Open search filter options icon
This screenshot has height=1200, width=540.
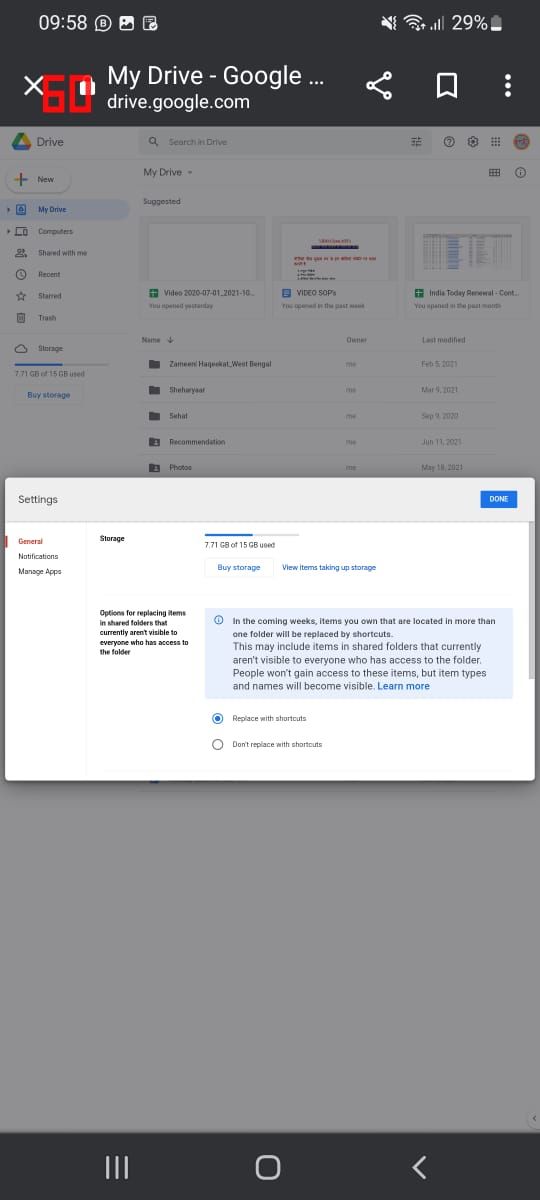(x=417, y=142)
